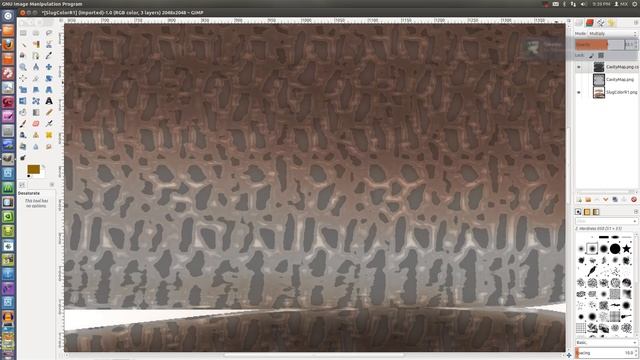This screenshot has height=360, width=640.
Task: Select the Select by Color tool
Action: tap(36, 44)
